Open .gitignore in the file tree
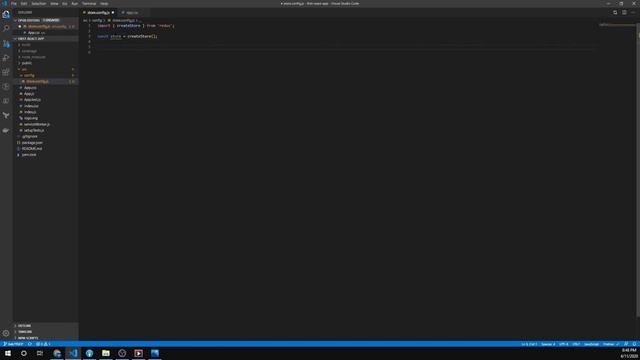Viewport: 640px width, 360px height. (30, 137)
